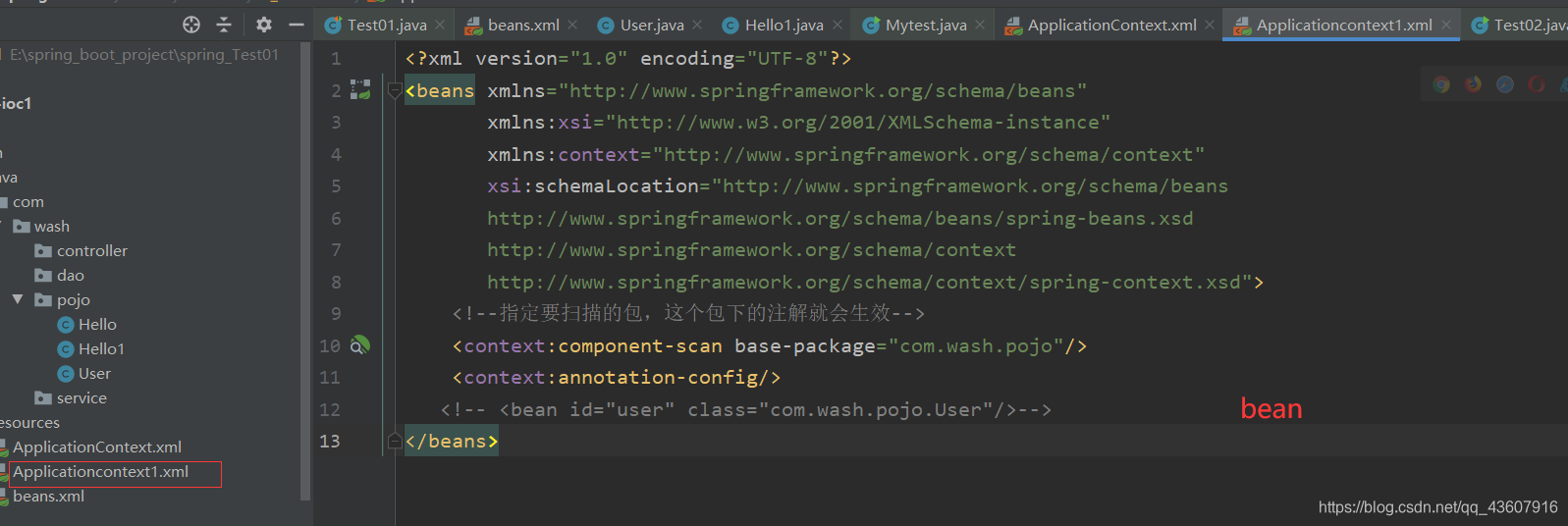Select the pojo package label
The height and width of the screenshot is (526, 1568).
pyautogui.click(x=74, y=300)
